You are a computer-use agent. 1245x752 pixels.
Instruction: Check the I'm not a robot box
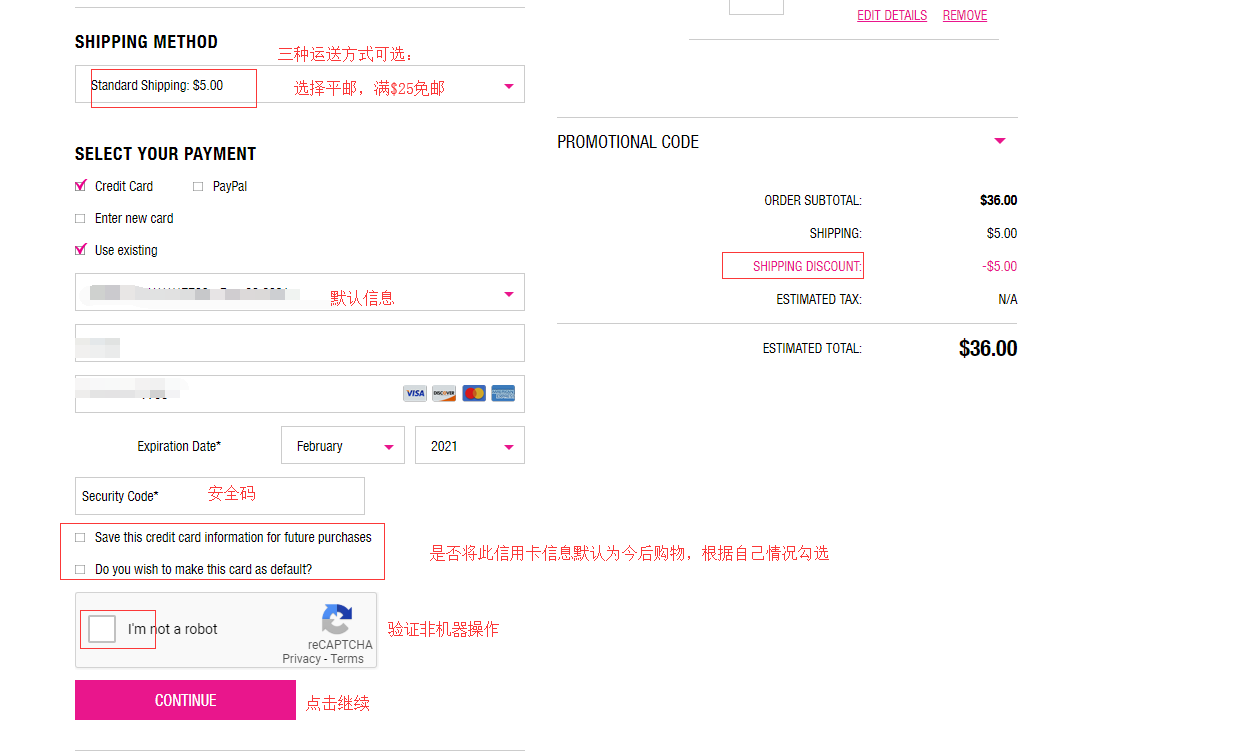102,629
